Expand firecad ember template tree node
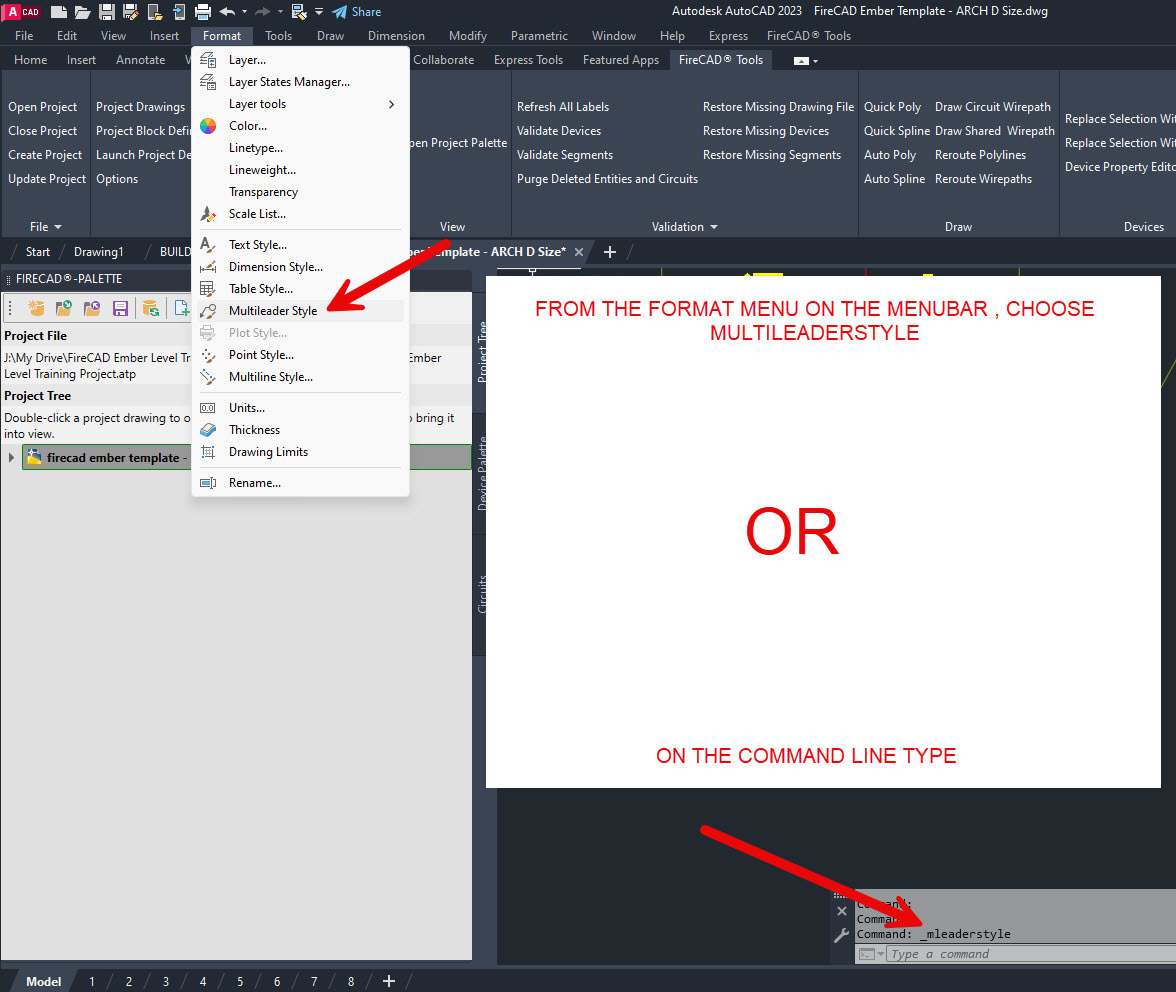This screenshot has height=992, width=1176. coord(10,457)
